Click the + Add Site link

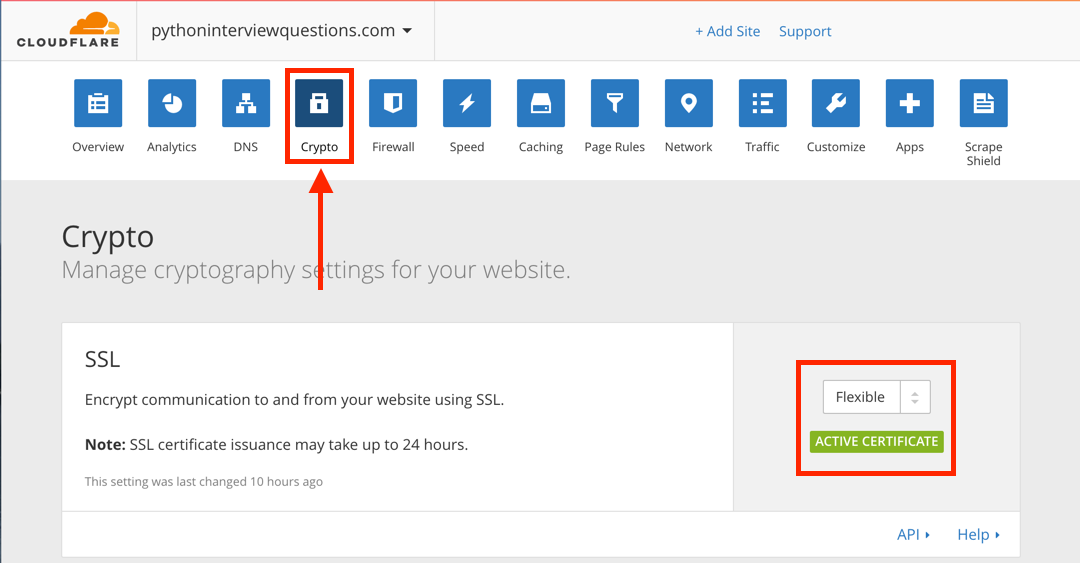[727, 32]
